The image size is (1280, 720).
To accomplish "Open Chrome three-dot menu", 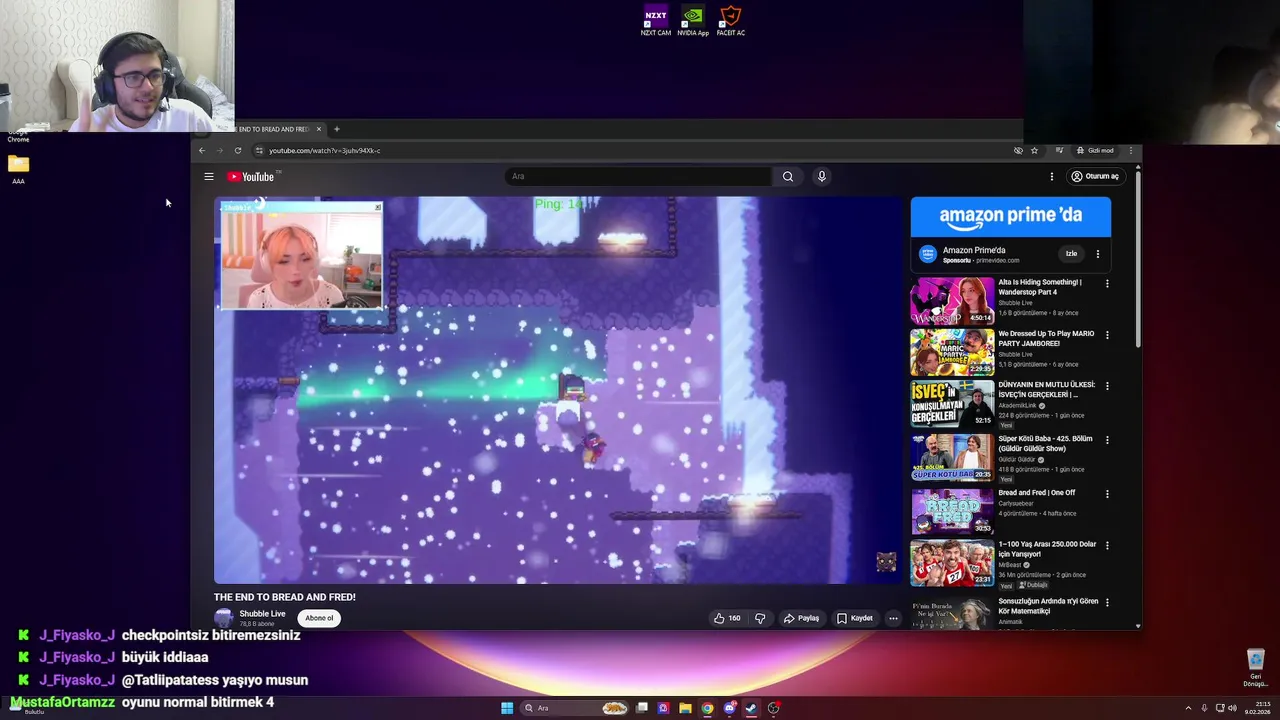I will pyautogui.click(x=1131, y=151).
